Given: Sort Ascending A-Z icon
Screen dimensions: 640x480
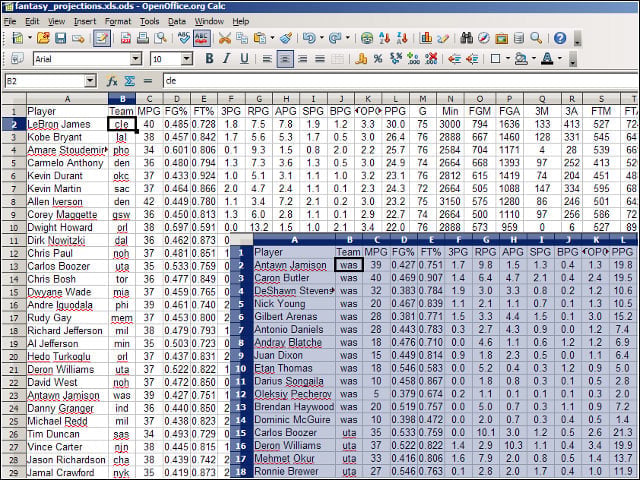Looking at the screenshot, I should (384, 38).
